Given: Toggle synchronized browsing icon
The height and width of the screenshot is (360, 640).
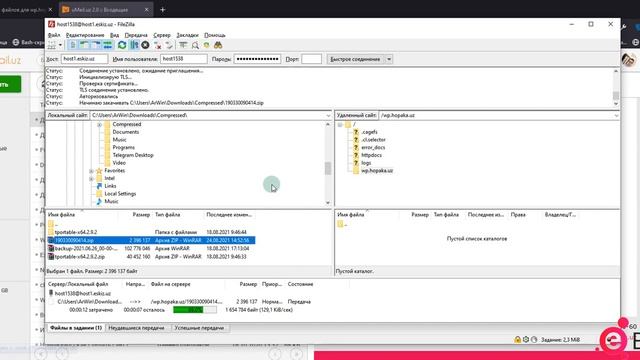Looking at the screenshot, I should 207,45.
